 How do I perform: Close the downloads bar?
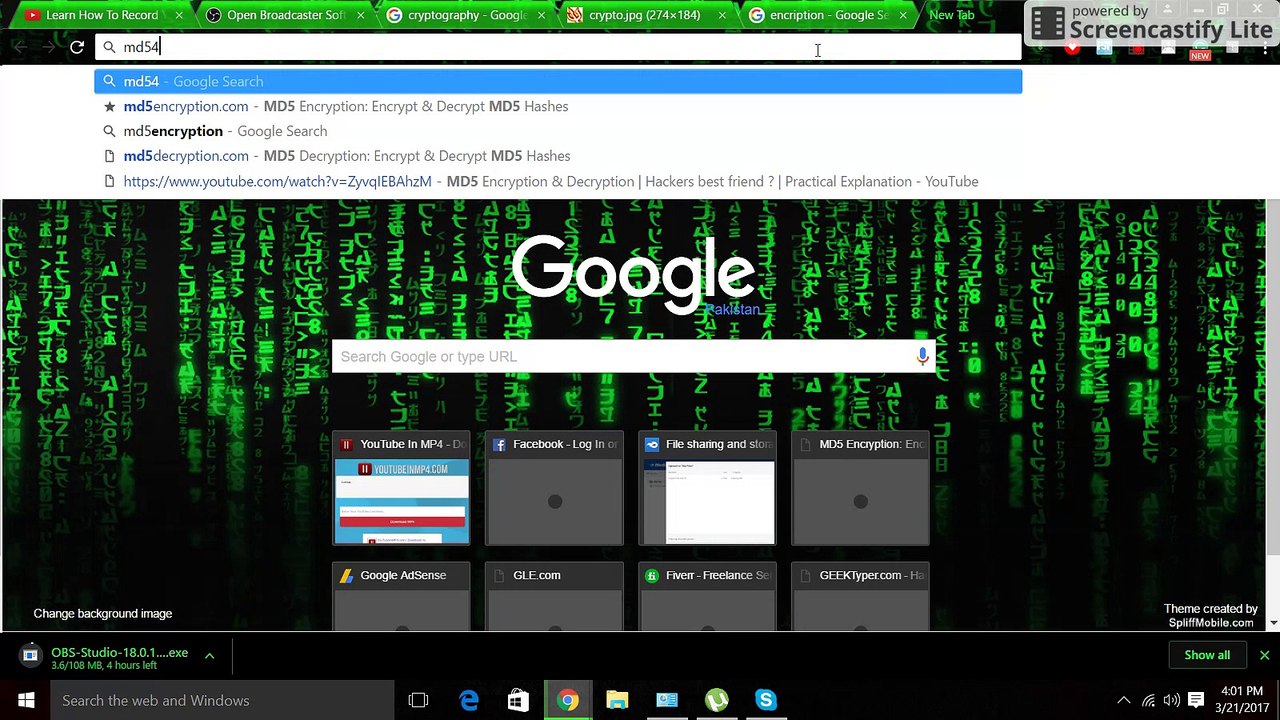1264,655
